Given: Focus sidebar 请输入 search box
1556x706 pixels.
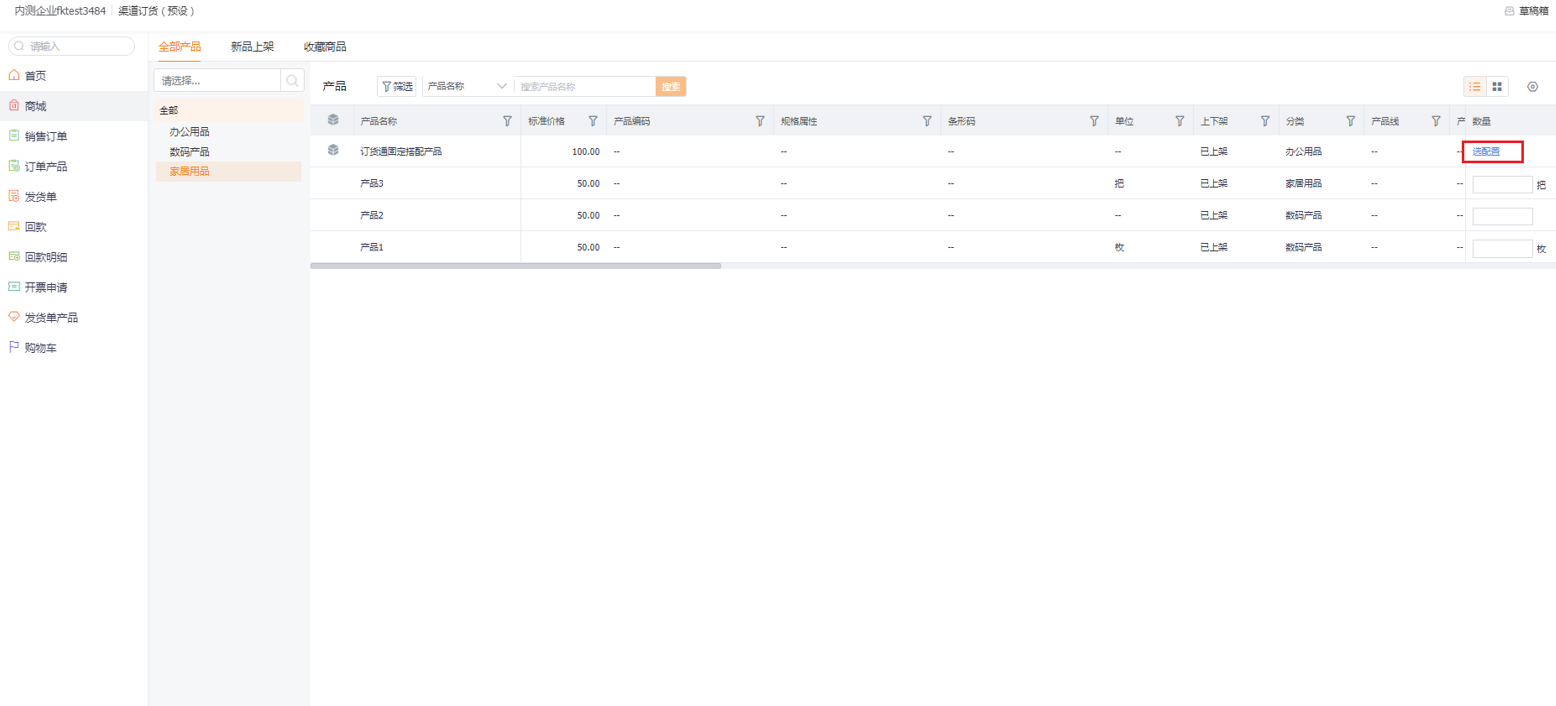Looking at the screenshot, I should tap(71, 46).
